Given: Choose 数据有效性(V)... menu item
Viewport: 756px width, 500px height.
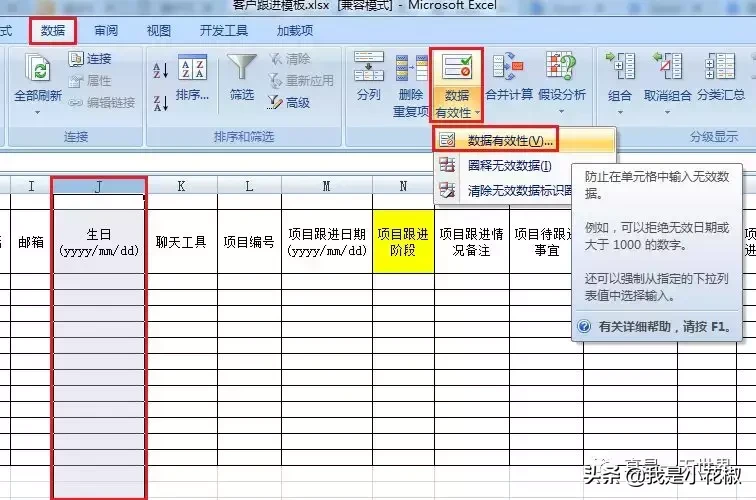Looking at the screenshot, I should coord(524,140).
